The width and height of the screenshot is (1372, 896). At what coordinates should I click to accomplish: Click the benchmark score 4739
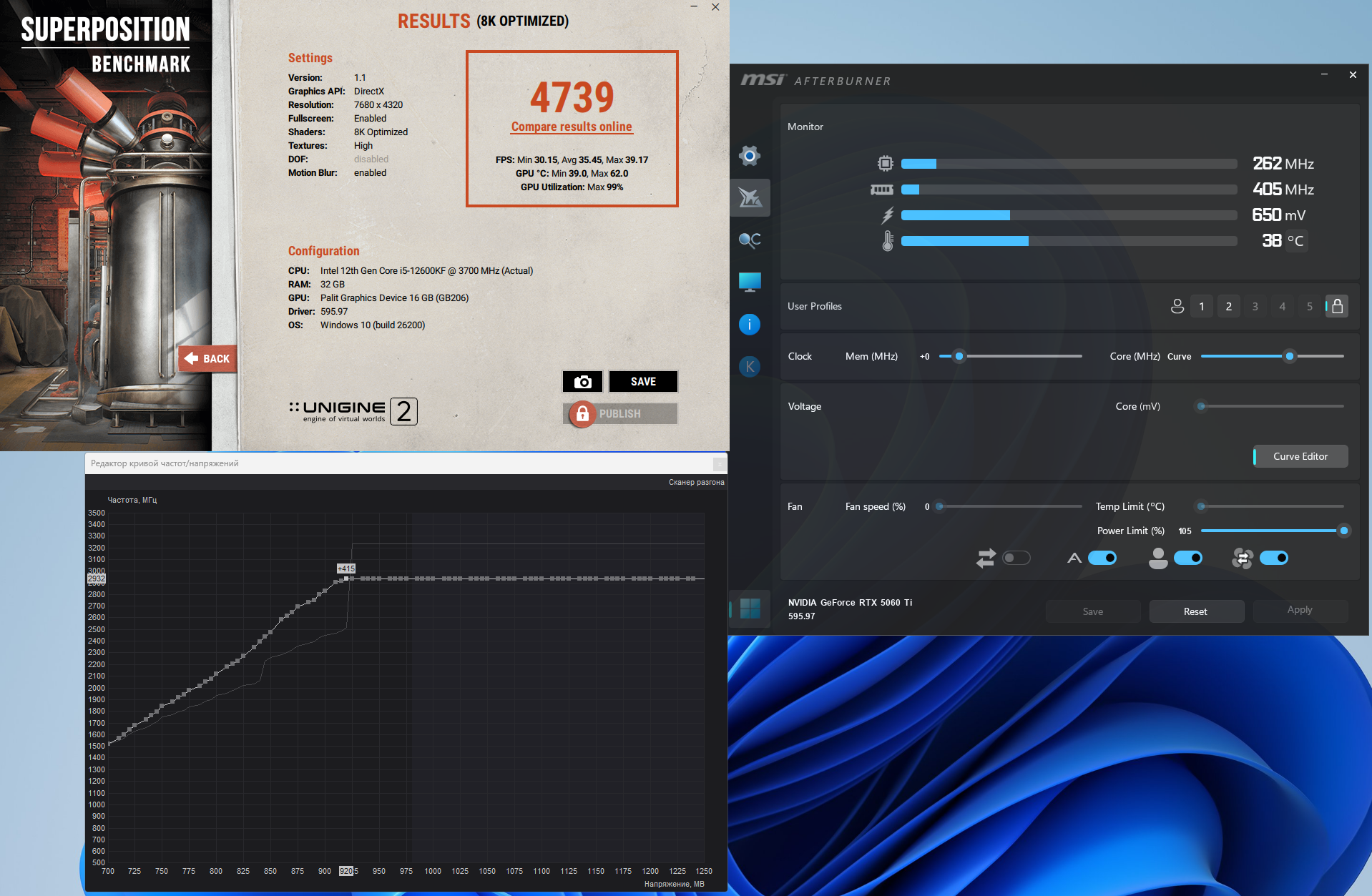point(572,97)
